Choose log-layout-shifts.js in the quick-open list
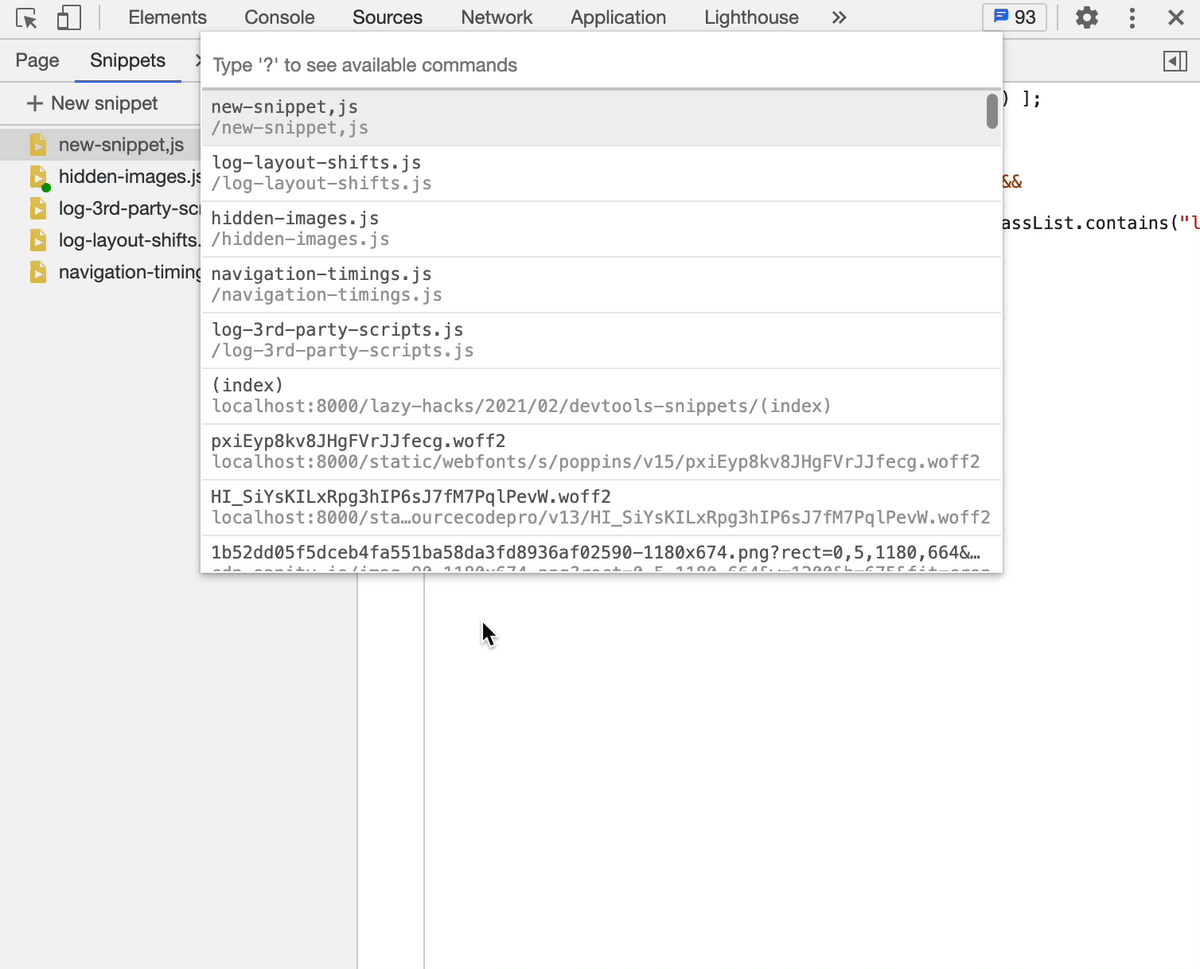Screen dimensions: 1200x969 coord(601,173)
